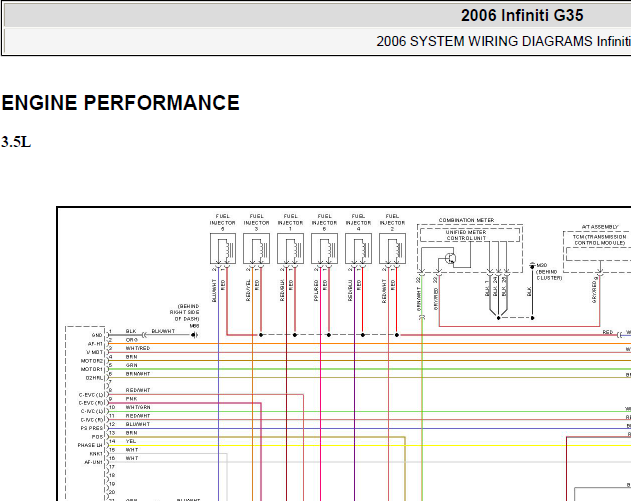Click the "WHT" wire label at pin 16
Screen dimensions: 631x501
[132, 458]
